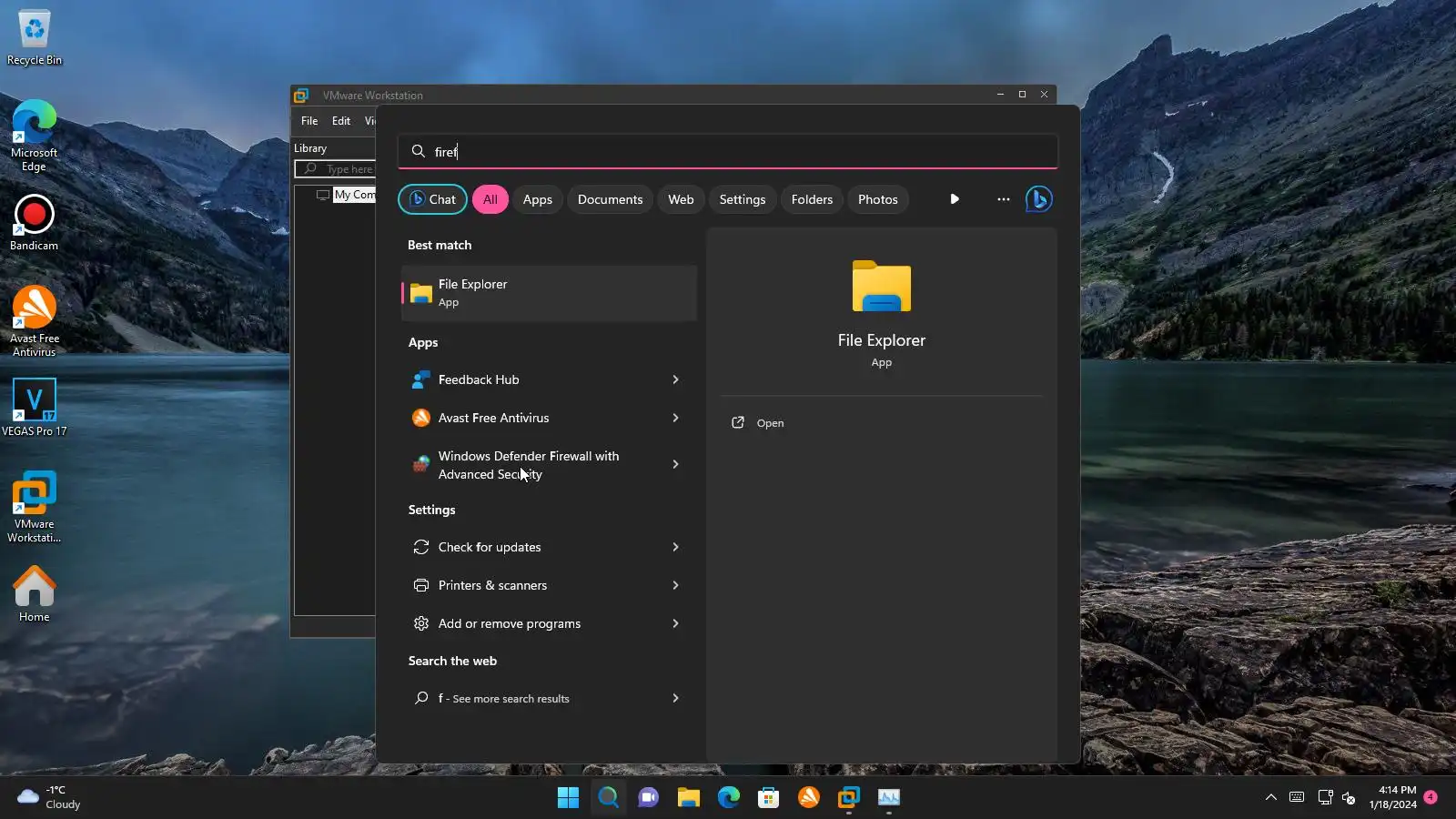This screenshot has width=1456, height=819.
Task: Click the VMware Library search field
Action: point(336,169)
